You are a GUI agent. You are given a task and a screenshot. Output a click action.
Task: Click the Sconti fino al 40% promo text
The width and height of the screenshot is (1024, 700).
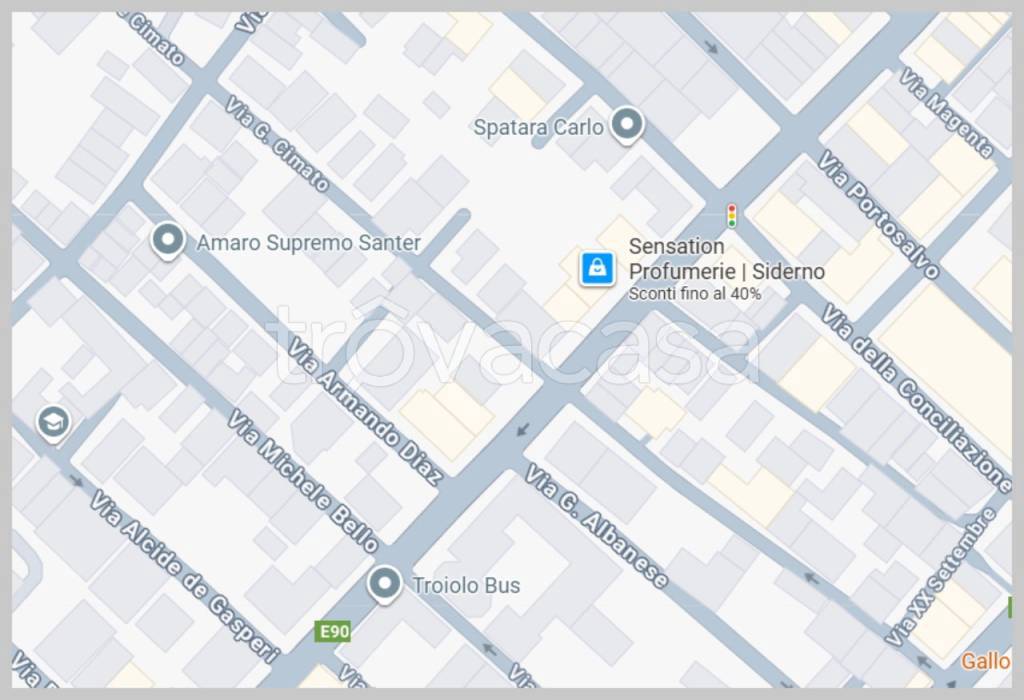694,294
